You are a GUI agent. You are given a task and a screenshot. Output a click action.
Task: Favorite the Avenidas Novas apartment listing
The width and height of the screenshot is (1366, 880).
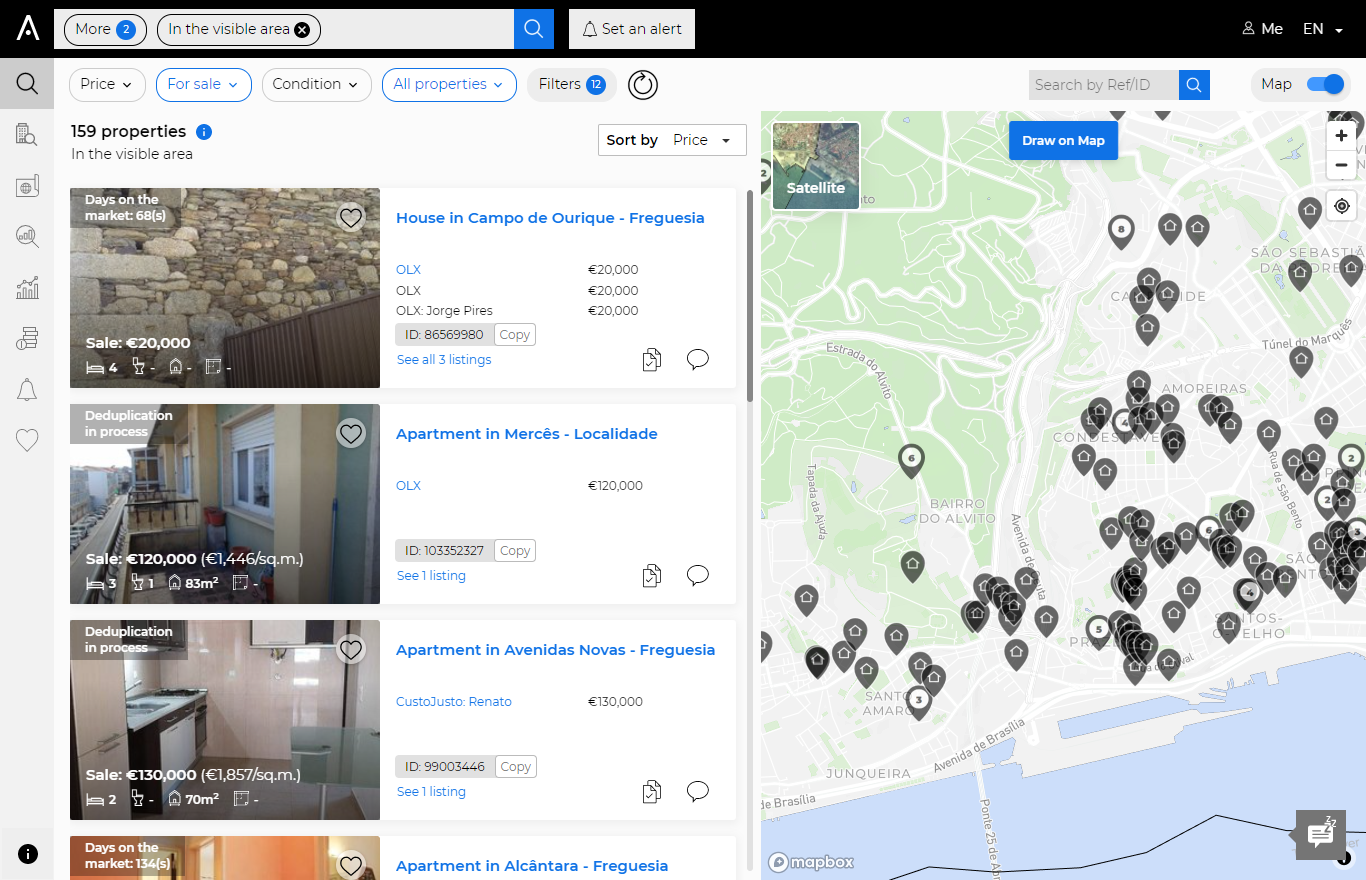click(350, 650)
